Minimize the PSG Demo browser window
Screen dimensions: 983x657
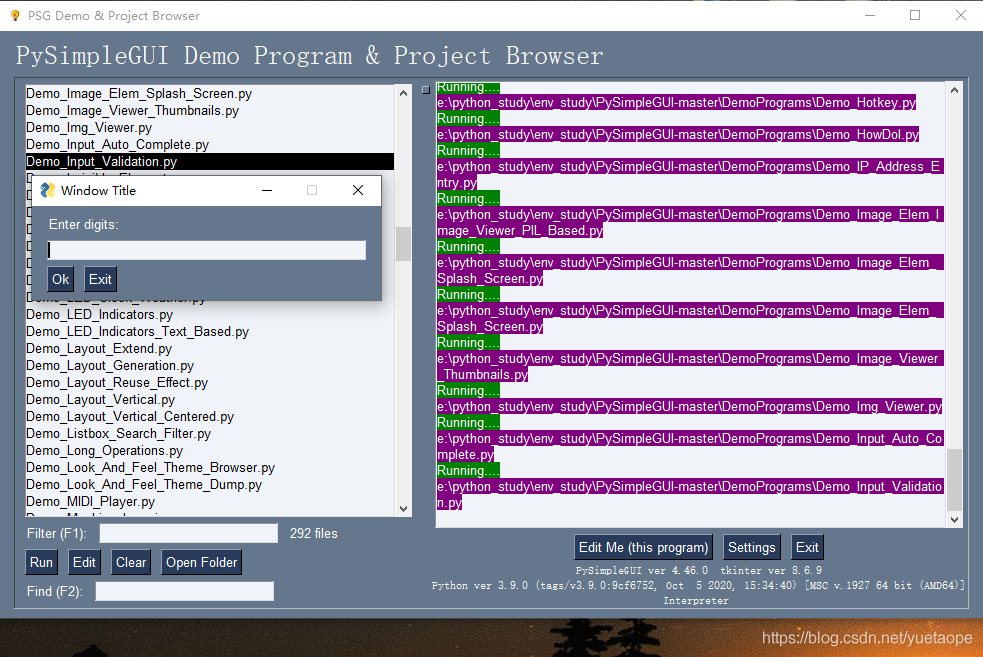coord(870,15)
